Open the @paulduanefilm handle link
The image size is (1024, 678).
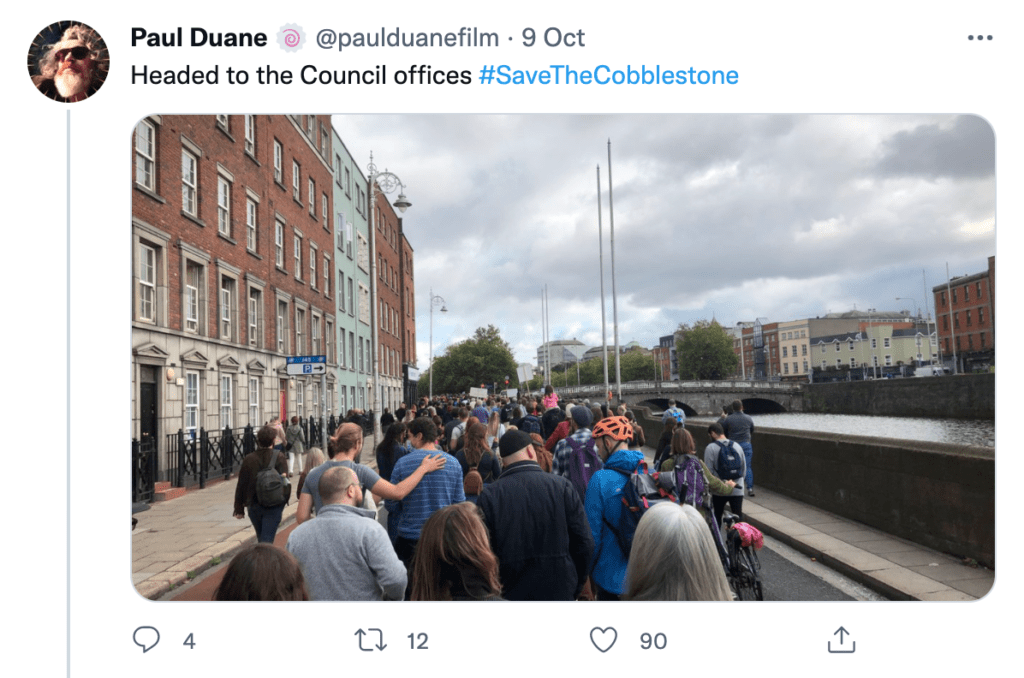(x=407, y=38)
